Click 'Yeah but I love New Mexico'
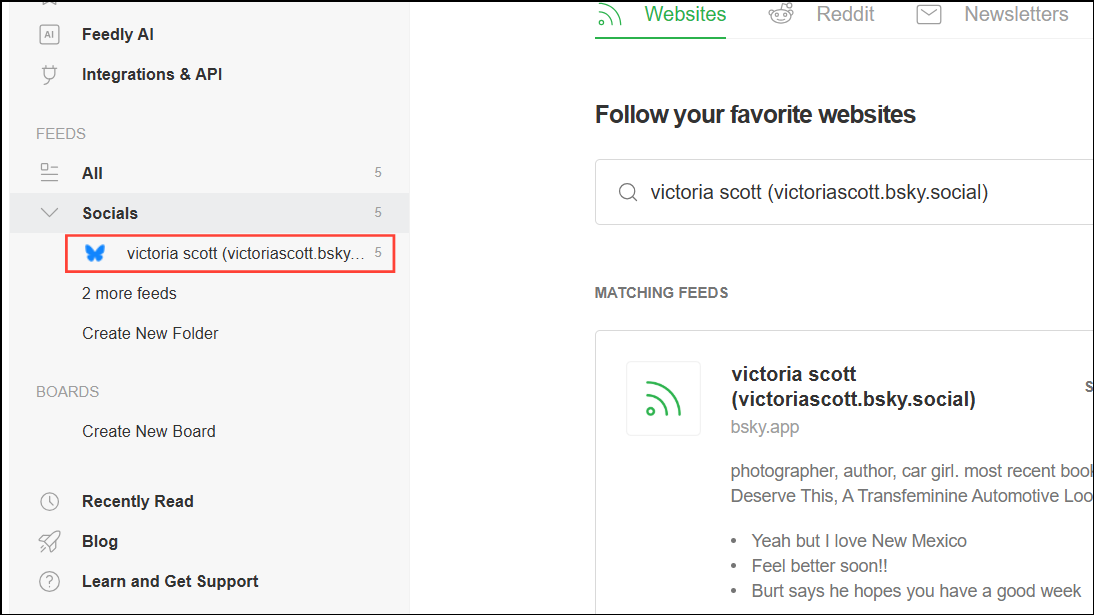This screenshot has width=1094, height=615. (x=859, y=540)
